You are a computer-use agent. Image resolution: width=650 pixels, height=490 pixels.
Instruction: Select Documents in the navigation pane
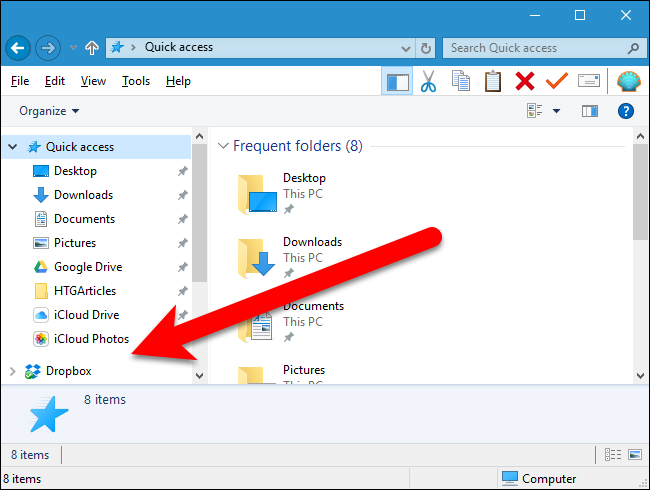(x=85, y=219)
